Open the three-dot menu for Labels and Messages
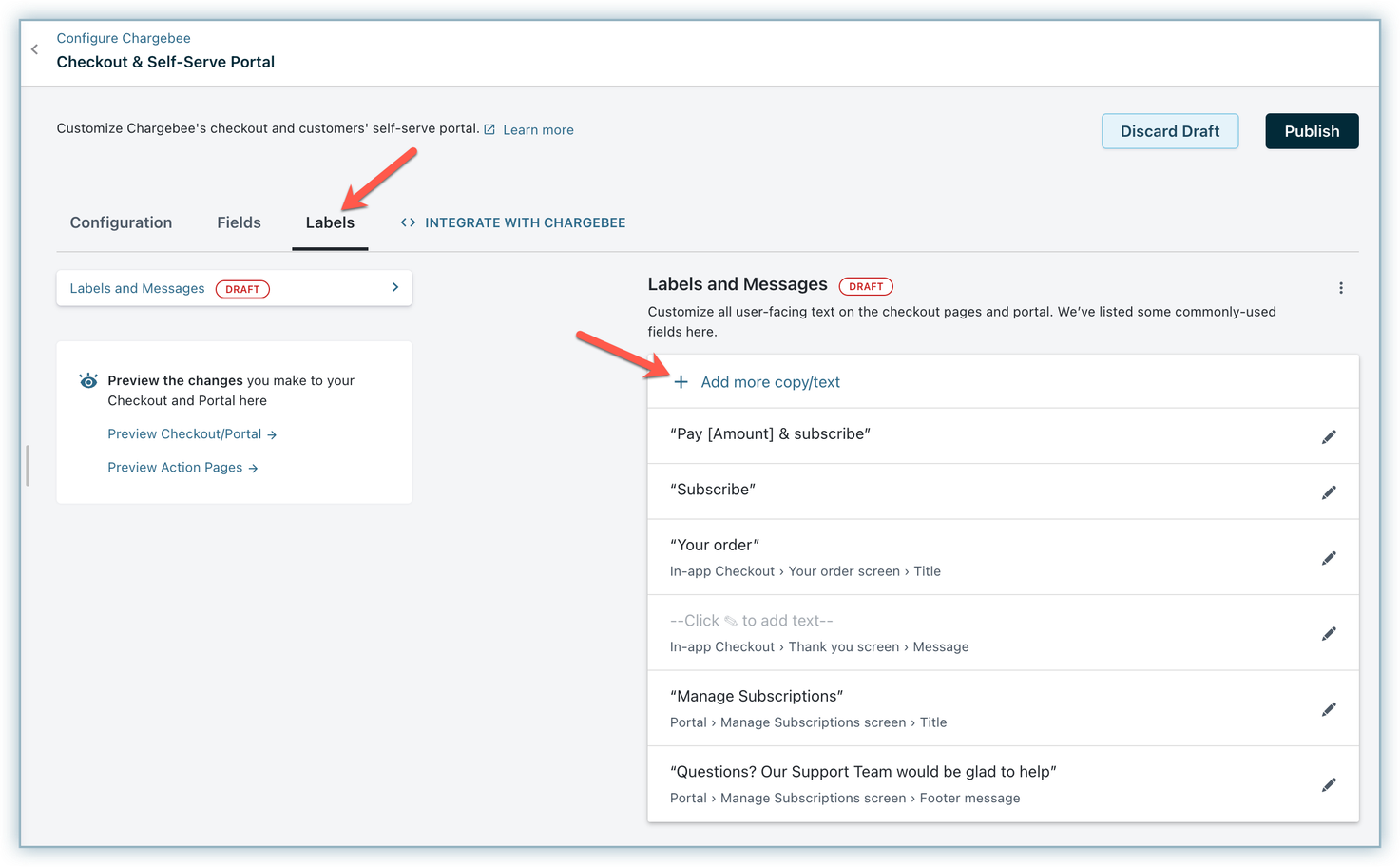The height and width of the screenshot is (867, 1400). (x=1340, y=288)
